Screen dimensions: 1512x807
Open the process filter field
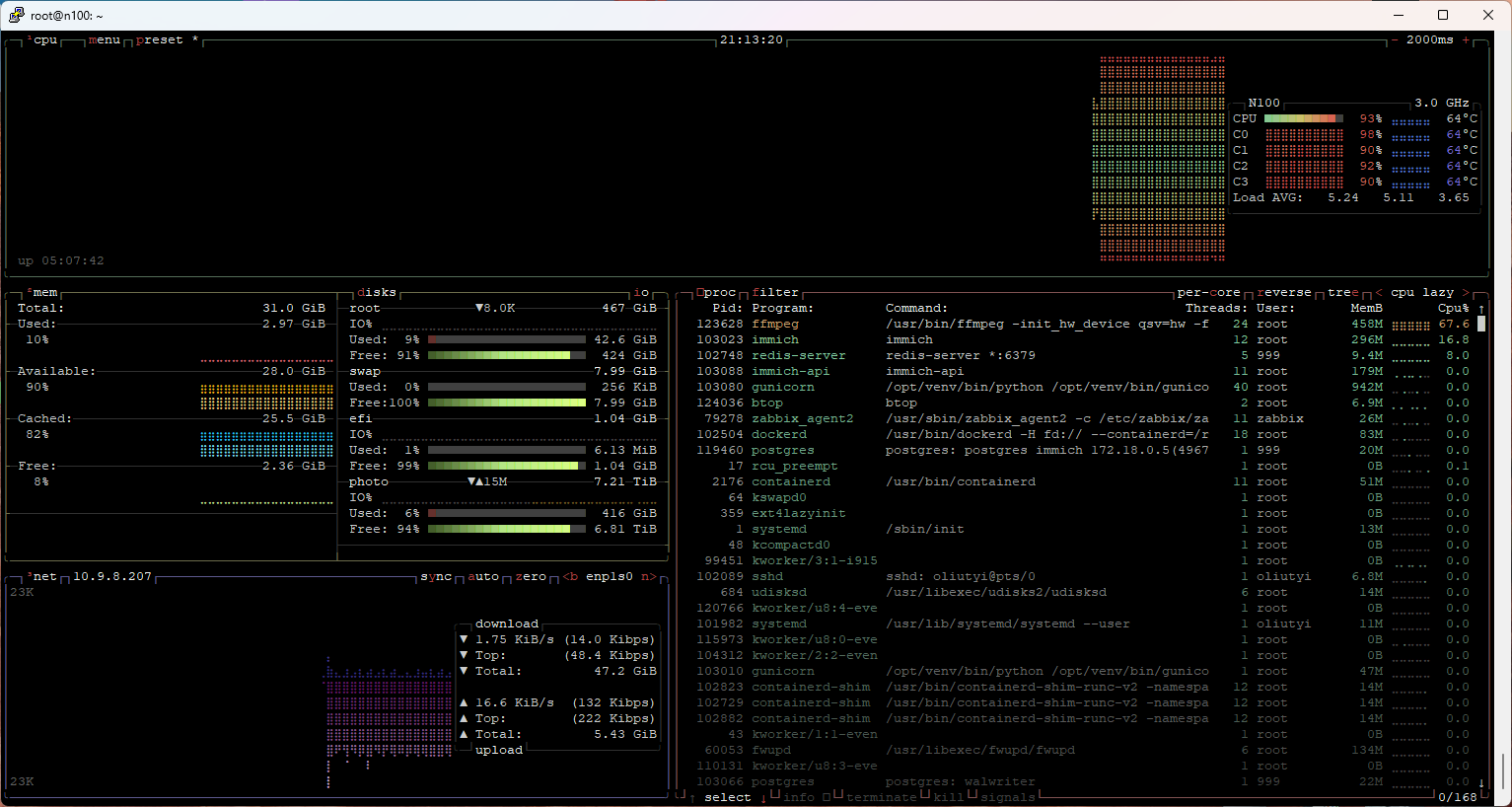tap(775, 293)
